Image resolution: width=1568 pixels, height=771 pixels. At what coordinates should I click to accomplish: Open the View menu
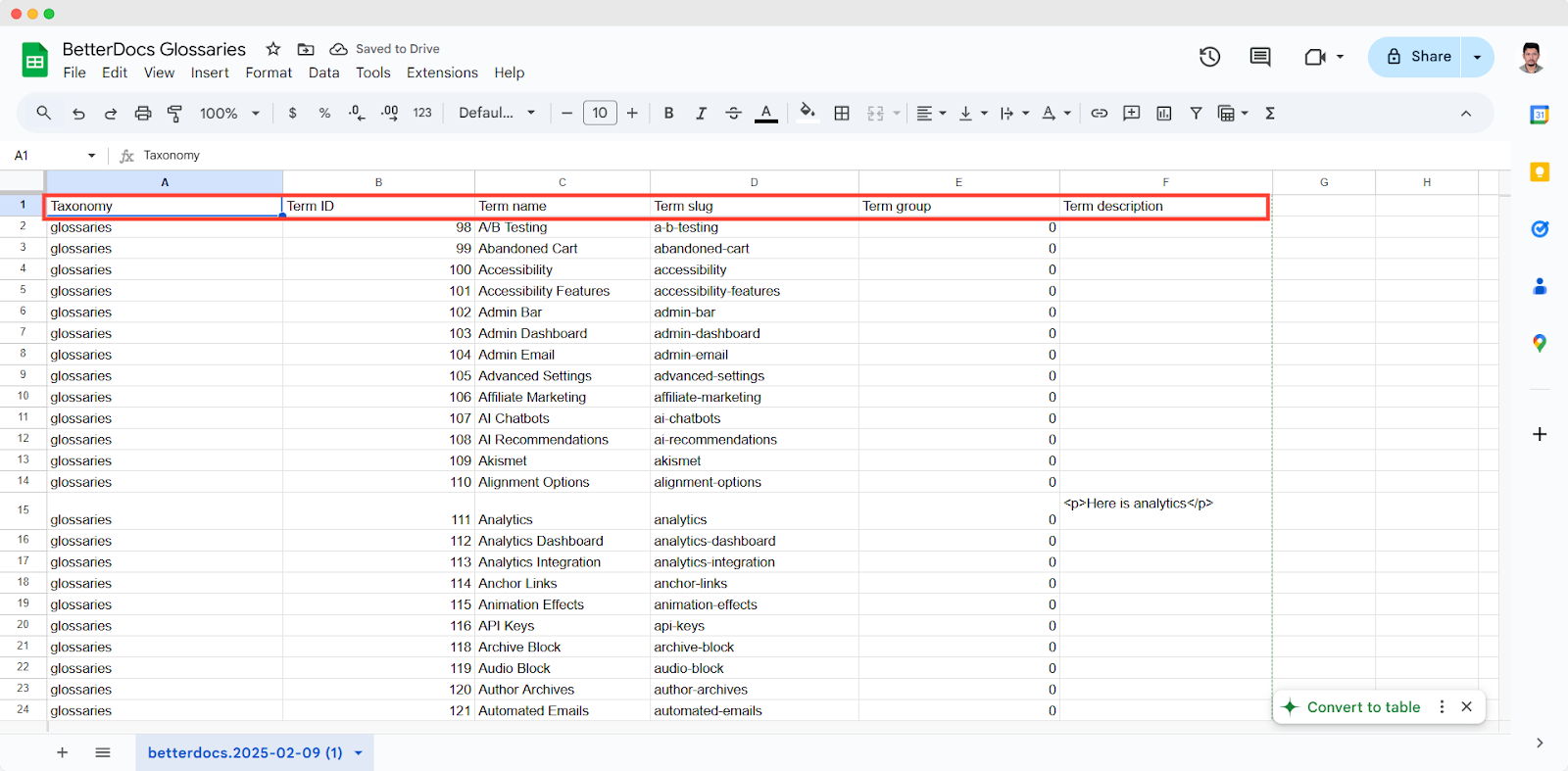point(159,72)
